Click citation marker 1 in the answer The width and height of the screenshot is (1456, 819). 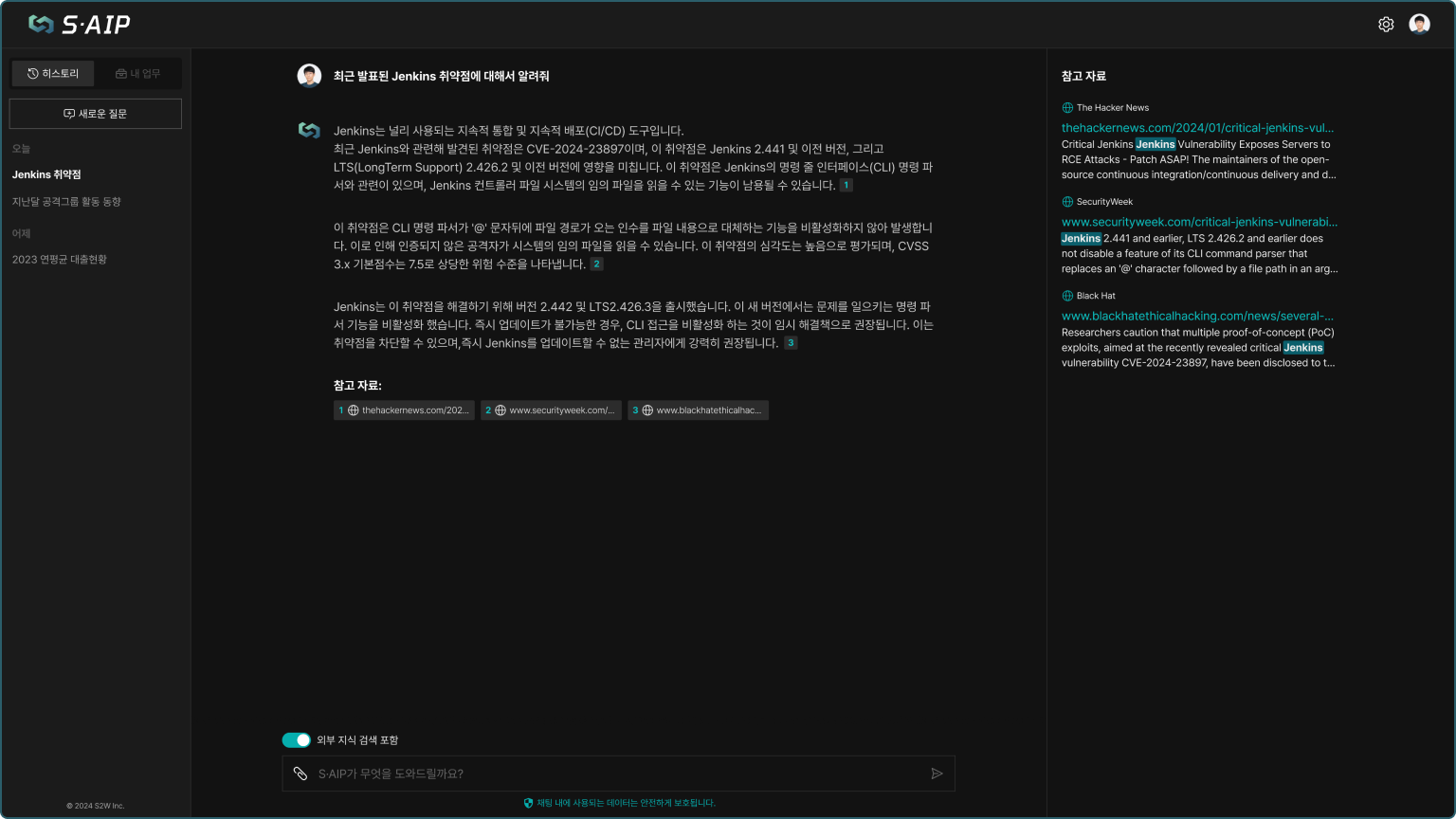tap(846, 186)
